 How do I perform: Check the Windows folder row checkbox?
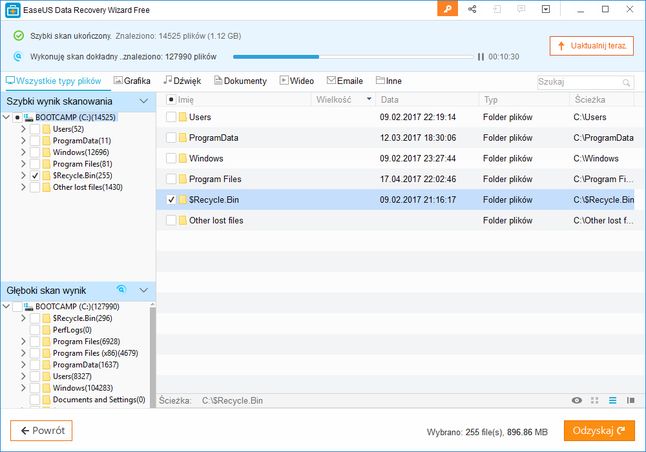point(171,158)
